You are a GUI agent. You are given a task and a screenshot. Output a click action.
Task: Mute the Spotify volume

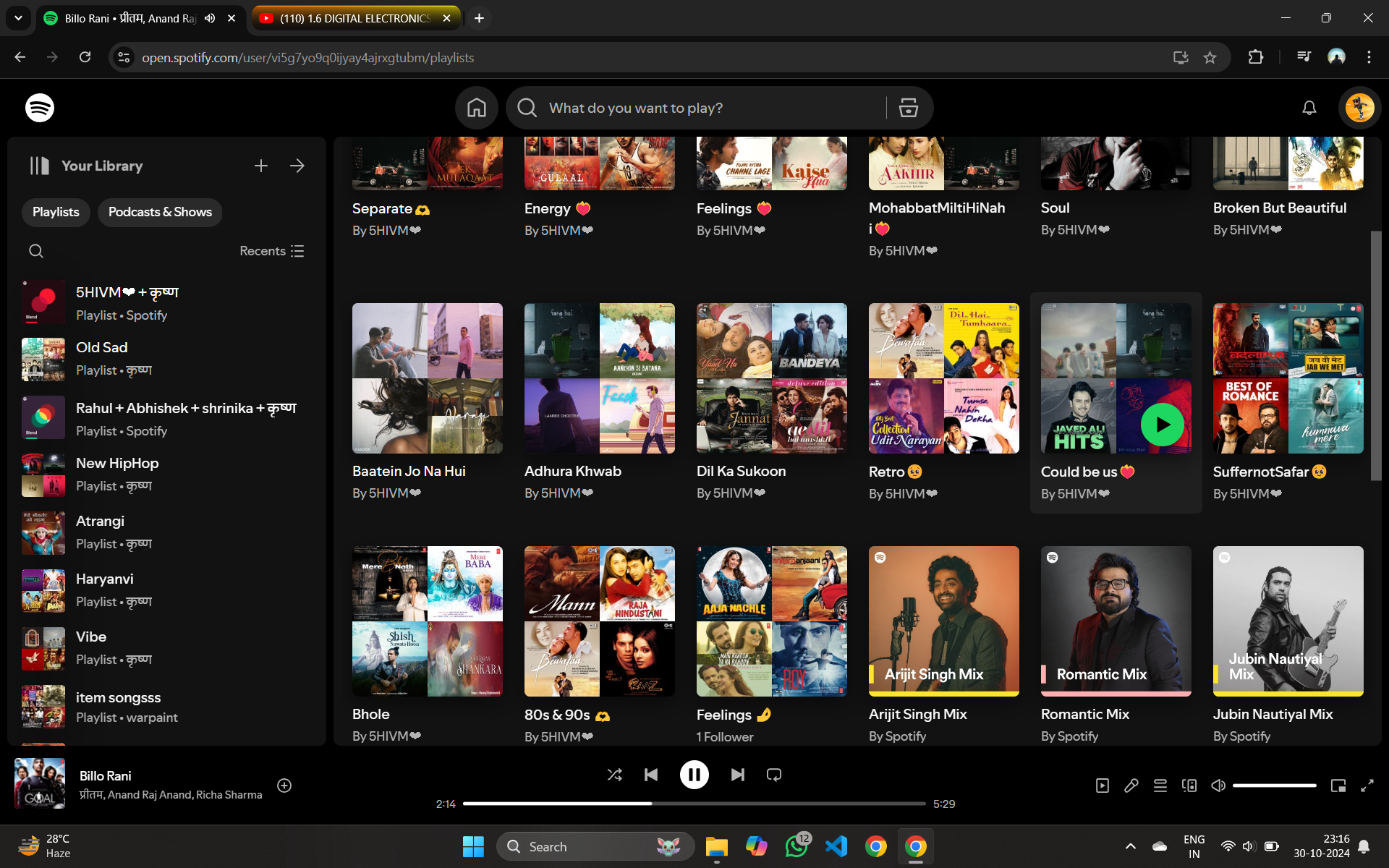(1218, 786)
